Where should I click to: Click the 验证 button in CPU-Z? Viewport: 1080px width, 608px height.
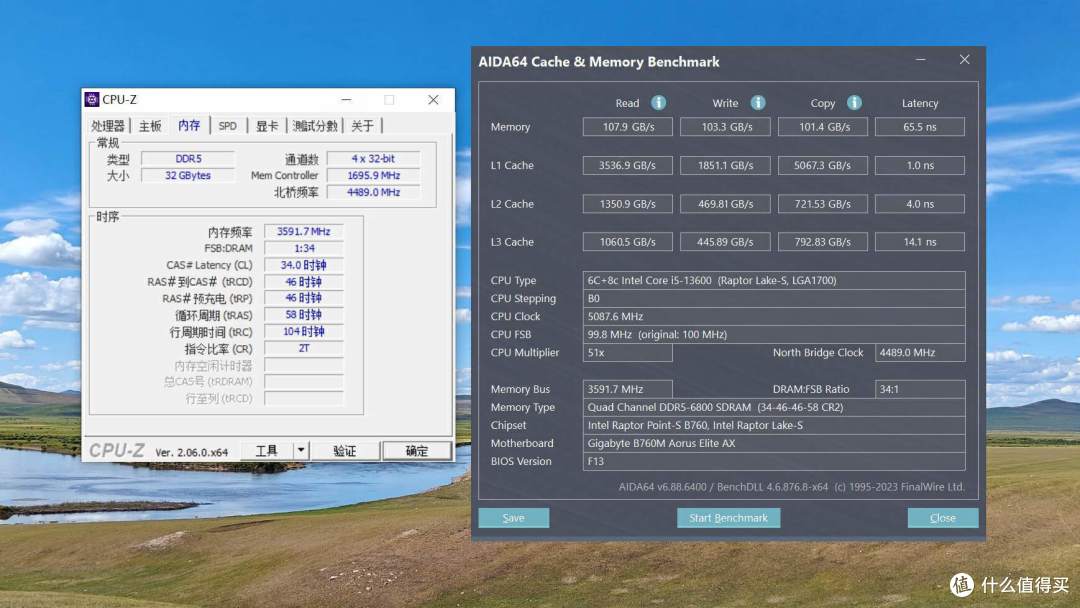344,451
